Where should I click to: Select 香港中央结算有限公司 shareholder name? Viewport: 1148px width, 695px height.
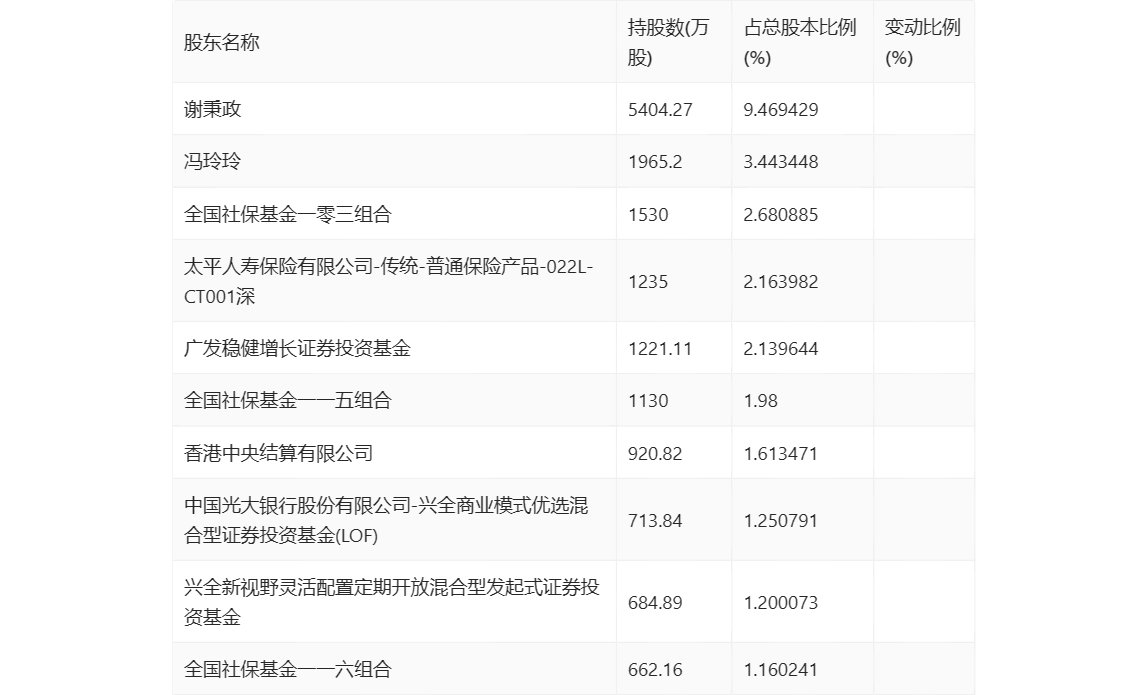[x=278, y=453]
